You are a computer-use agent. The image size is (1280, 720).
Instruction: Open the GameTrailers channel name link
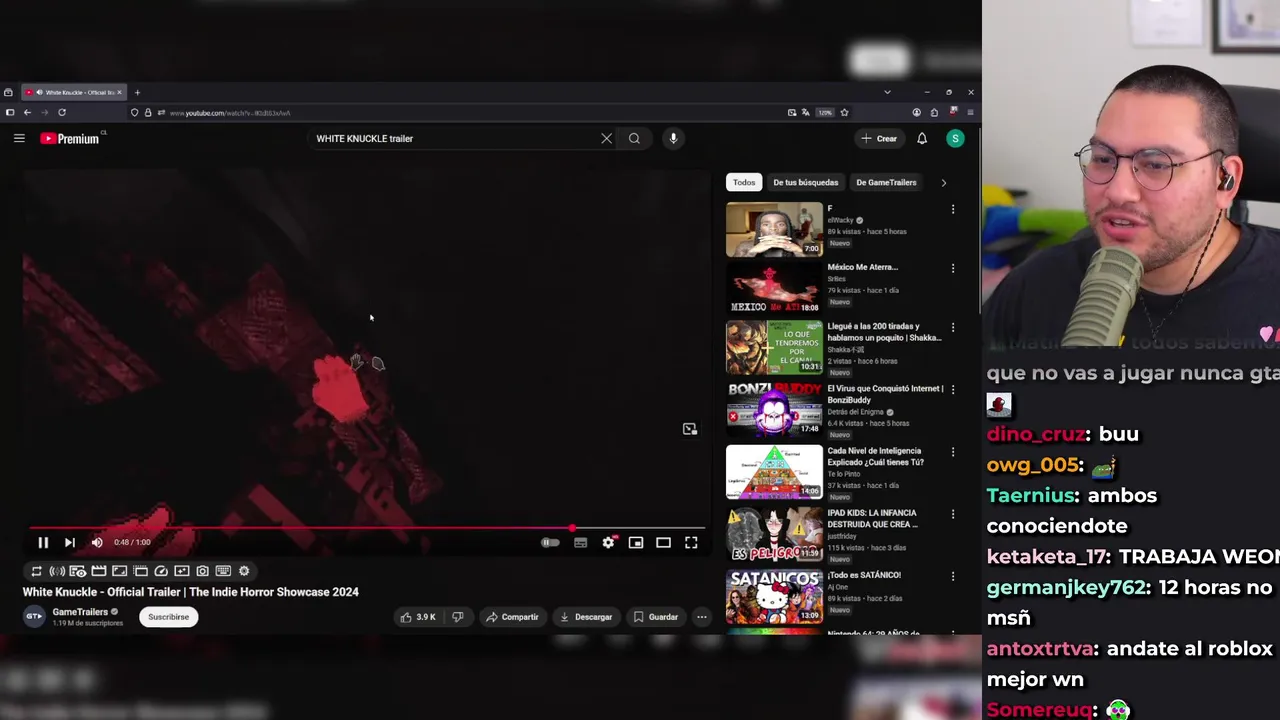(x=80, y=612)
